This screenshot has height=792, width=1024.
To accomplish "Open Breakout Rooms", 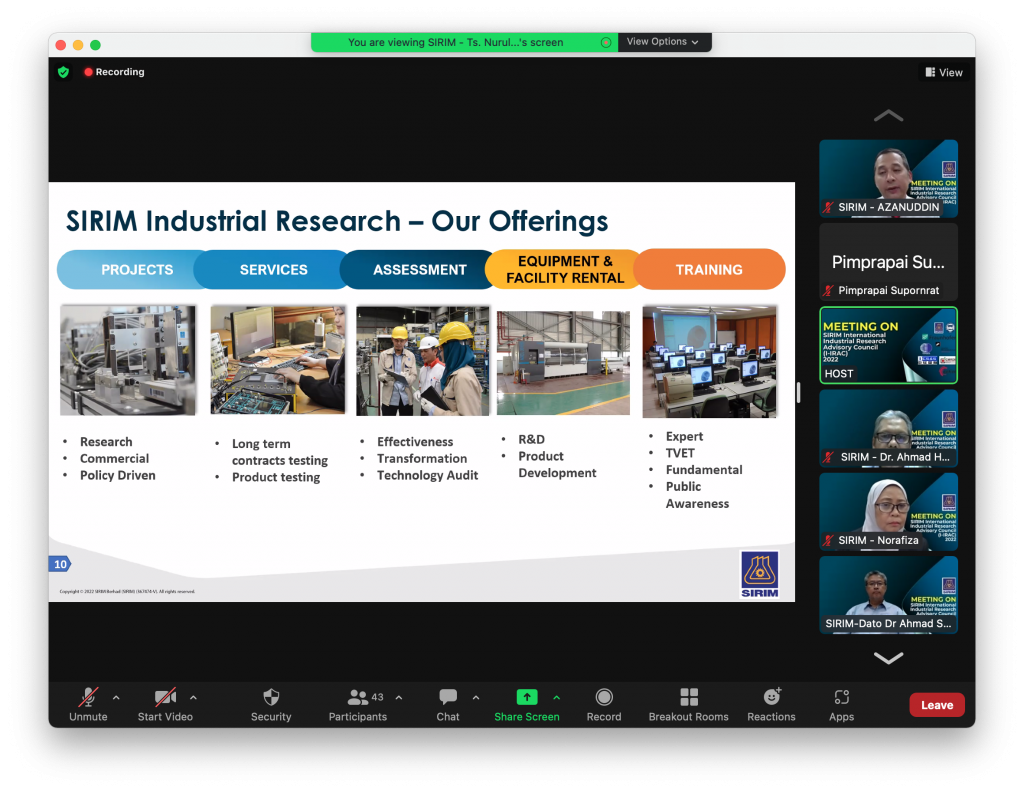I will click(x=688, y=705).
